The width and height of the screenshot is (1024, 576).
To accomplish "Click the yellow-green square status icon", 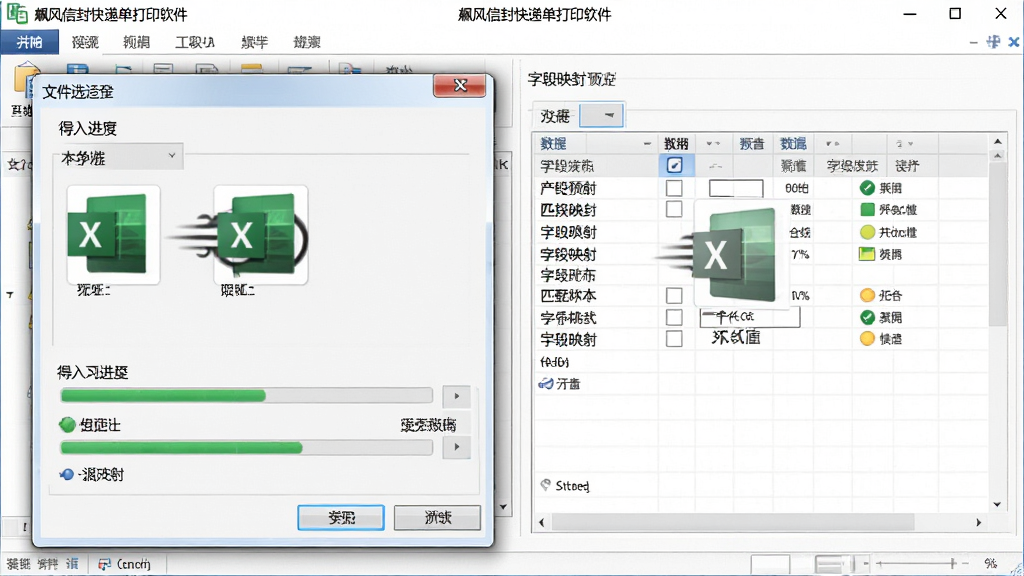I will pos(867,254).
